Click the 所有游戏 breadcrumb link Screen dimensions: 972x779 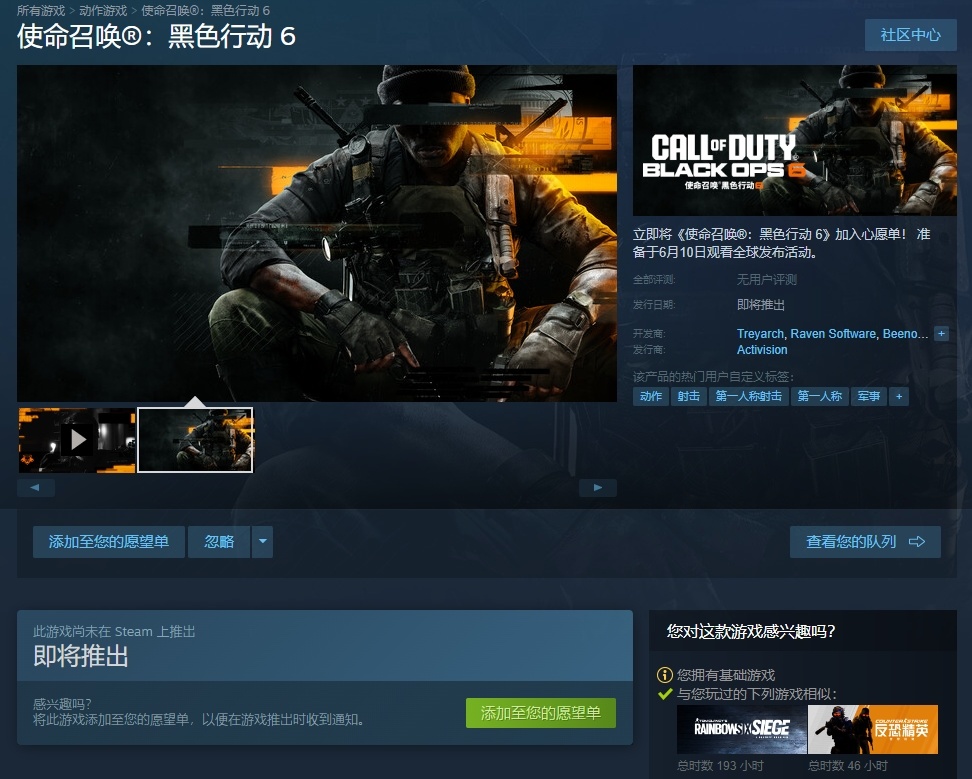[41, 11]
